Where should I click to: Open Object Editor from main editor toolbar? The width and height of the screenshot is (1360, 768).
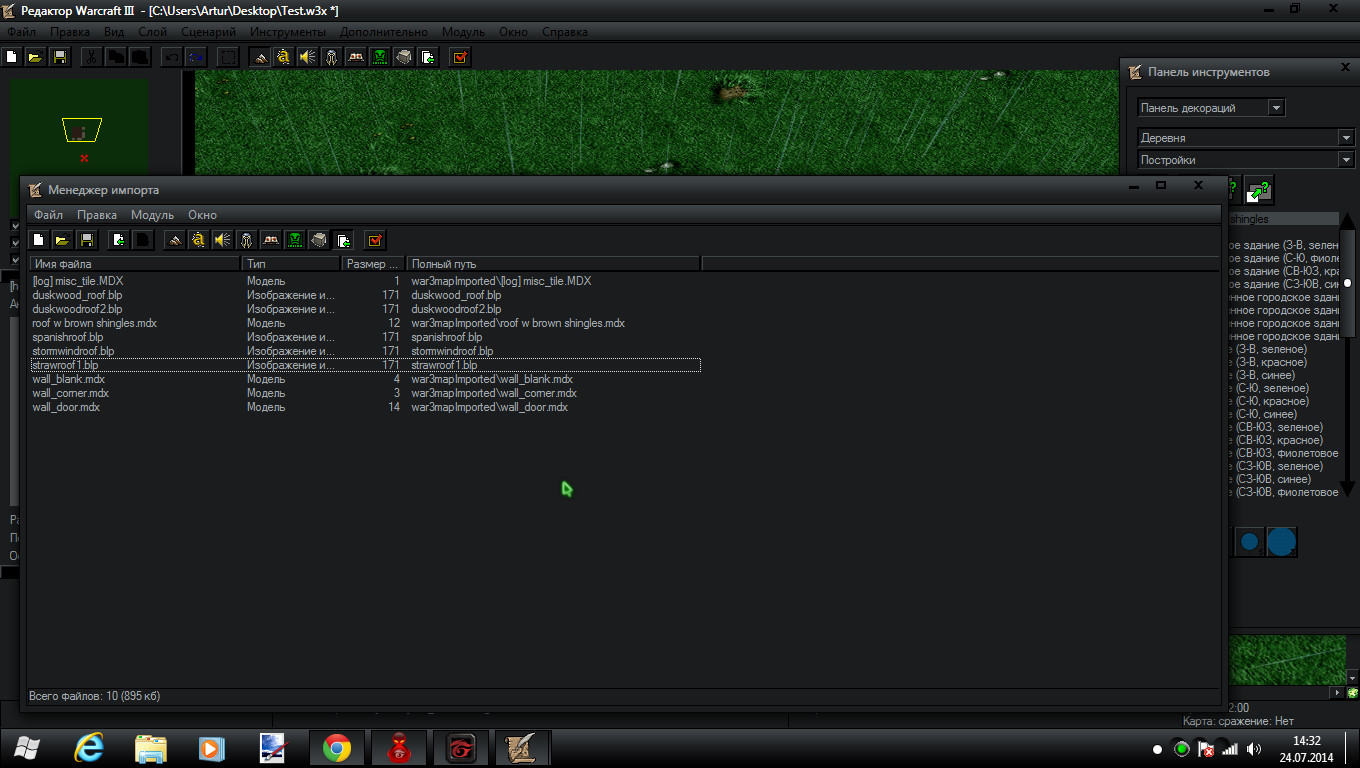click(332, 57)
